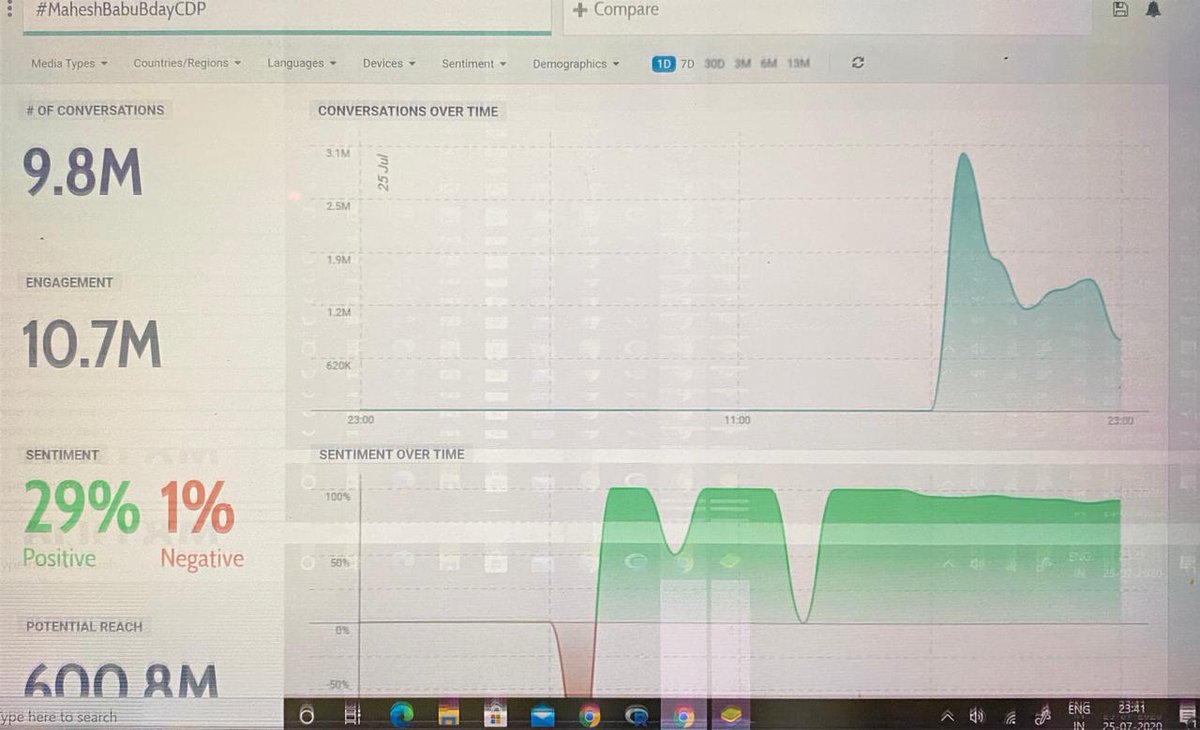Open the Demographics filter dropdown
The height and width of the screenshot is (730, 1200).
click(576, 63)
